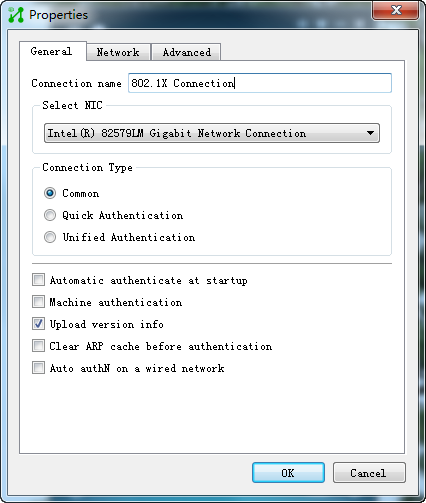
Task: Switch to the Network tab
Action: point(118,52)
